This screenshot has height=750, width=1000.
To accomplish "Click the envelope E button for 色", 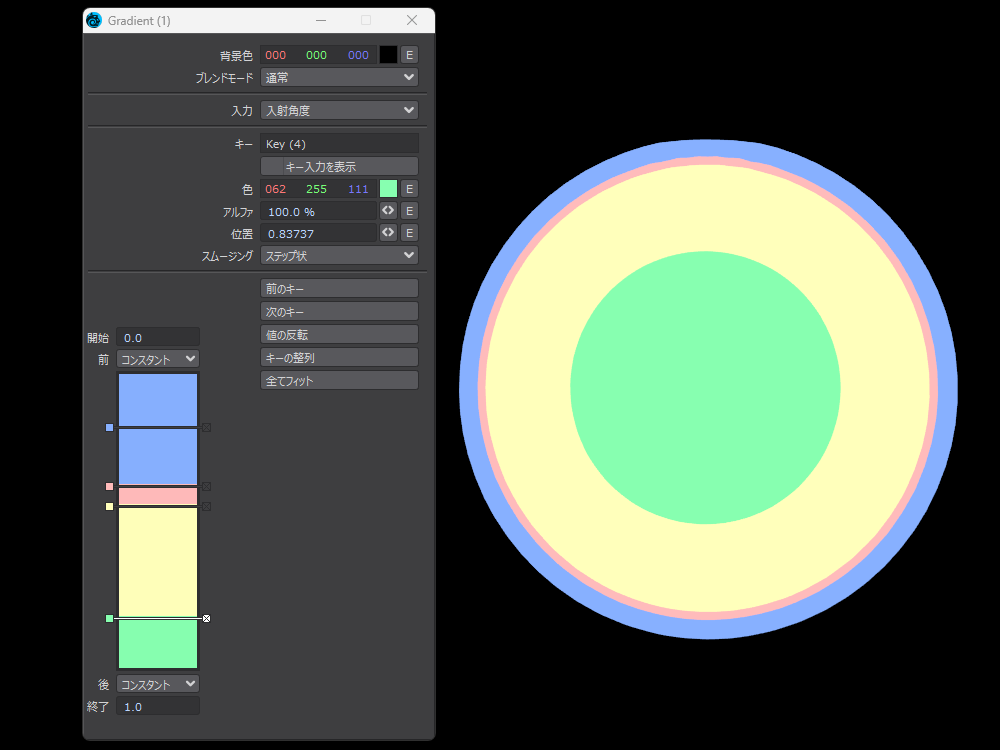I will point(410,189).
